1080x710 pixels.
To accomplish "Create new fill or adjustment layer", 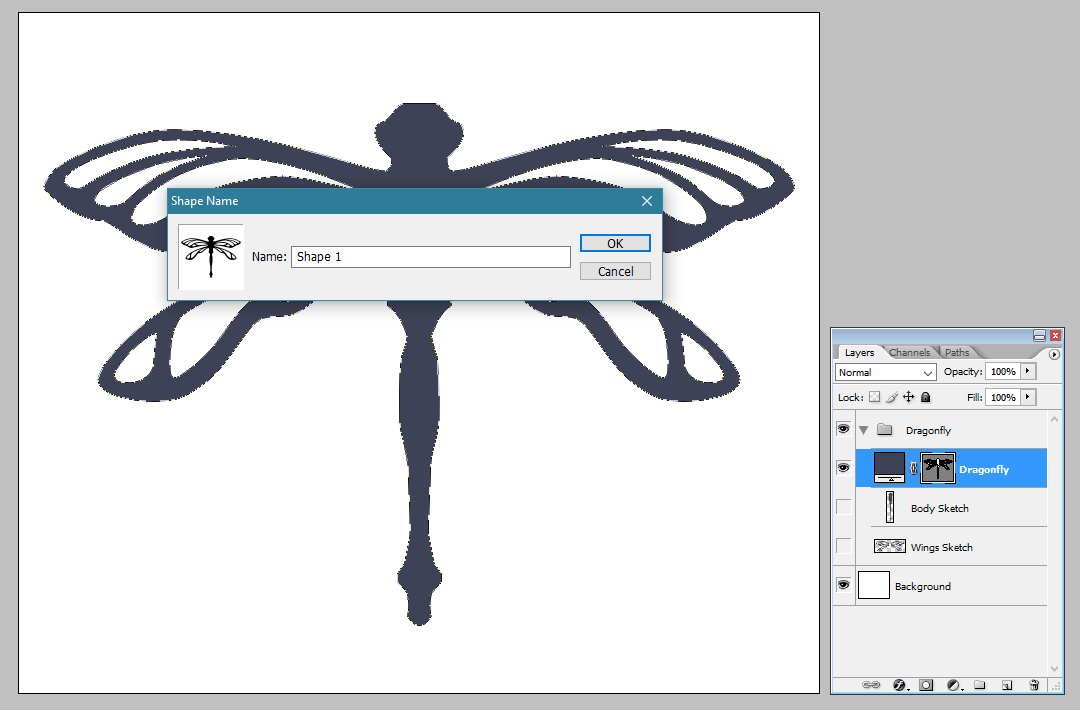I will tap(954, 685).
